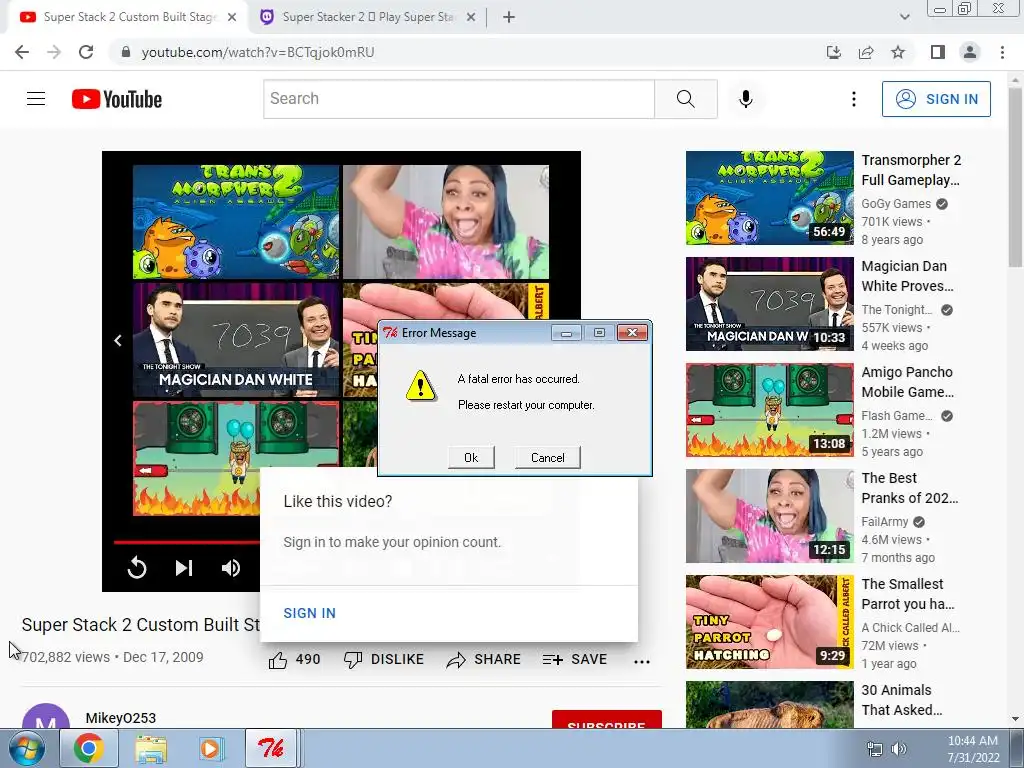Click previous arrow on video end screen

[x=118, y=340]
